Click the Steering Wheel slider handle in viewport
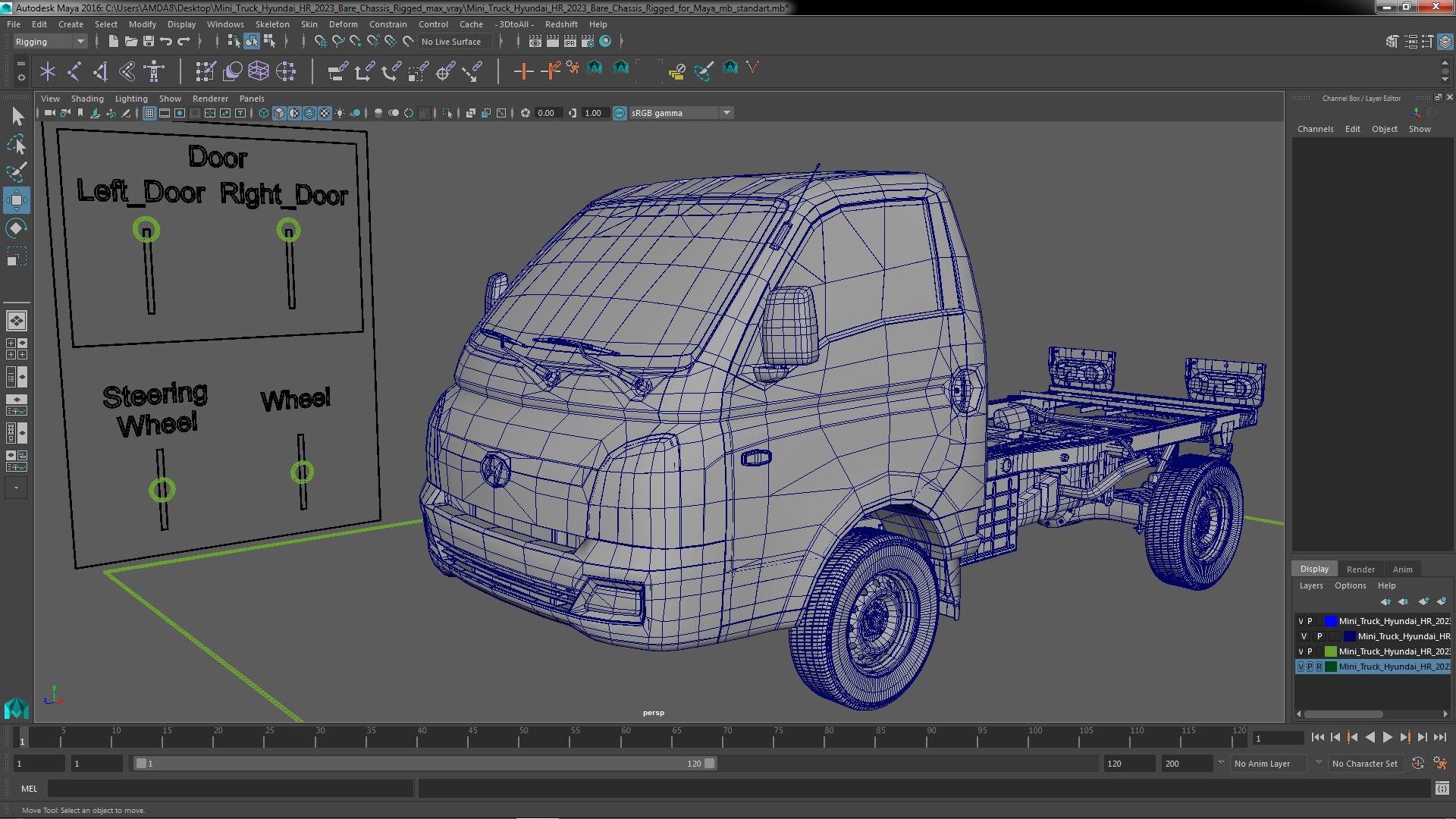Image resolution: width=1456 pixels, height=819 pixels. point(162,490)
